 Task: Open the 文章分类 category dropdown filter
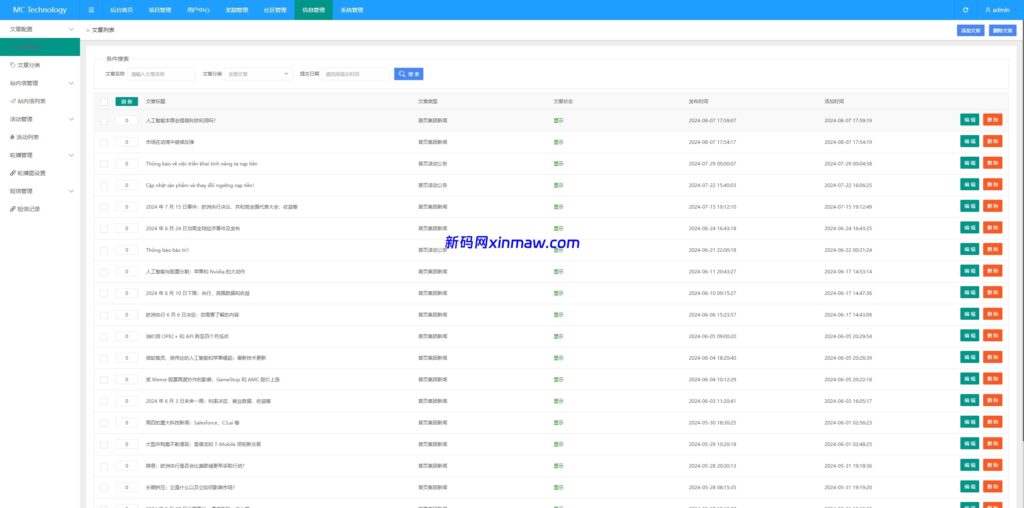pyautogui.click(x=259, y=74)
